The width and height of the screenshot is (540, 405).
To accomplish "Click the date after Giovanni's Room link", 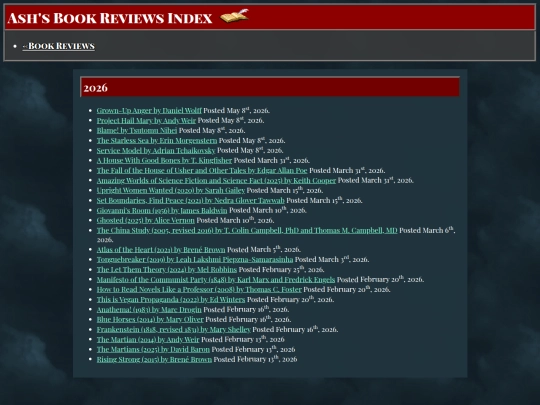I will tap(268, 210).
